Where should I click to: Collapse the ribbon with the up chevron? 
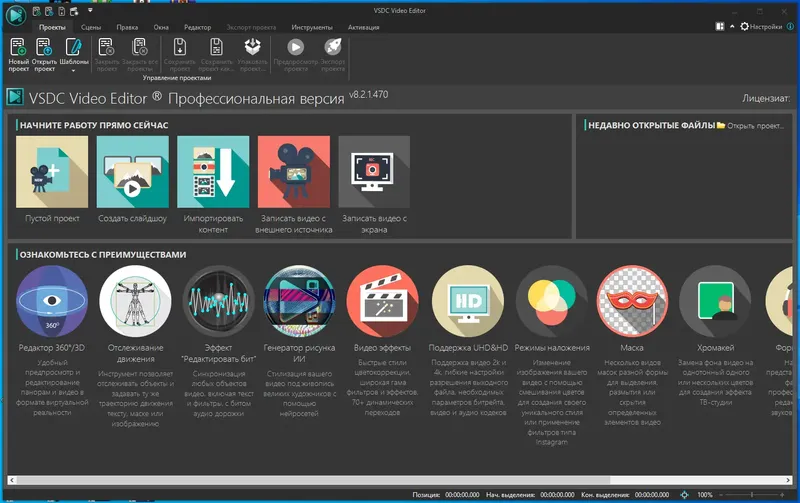(x=732, y=26)
